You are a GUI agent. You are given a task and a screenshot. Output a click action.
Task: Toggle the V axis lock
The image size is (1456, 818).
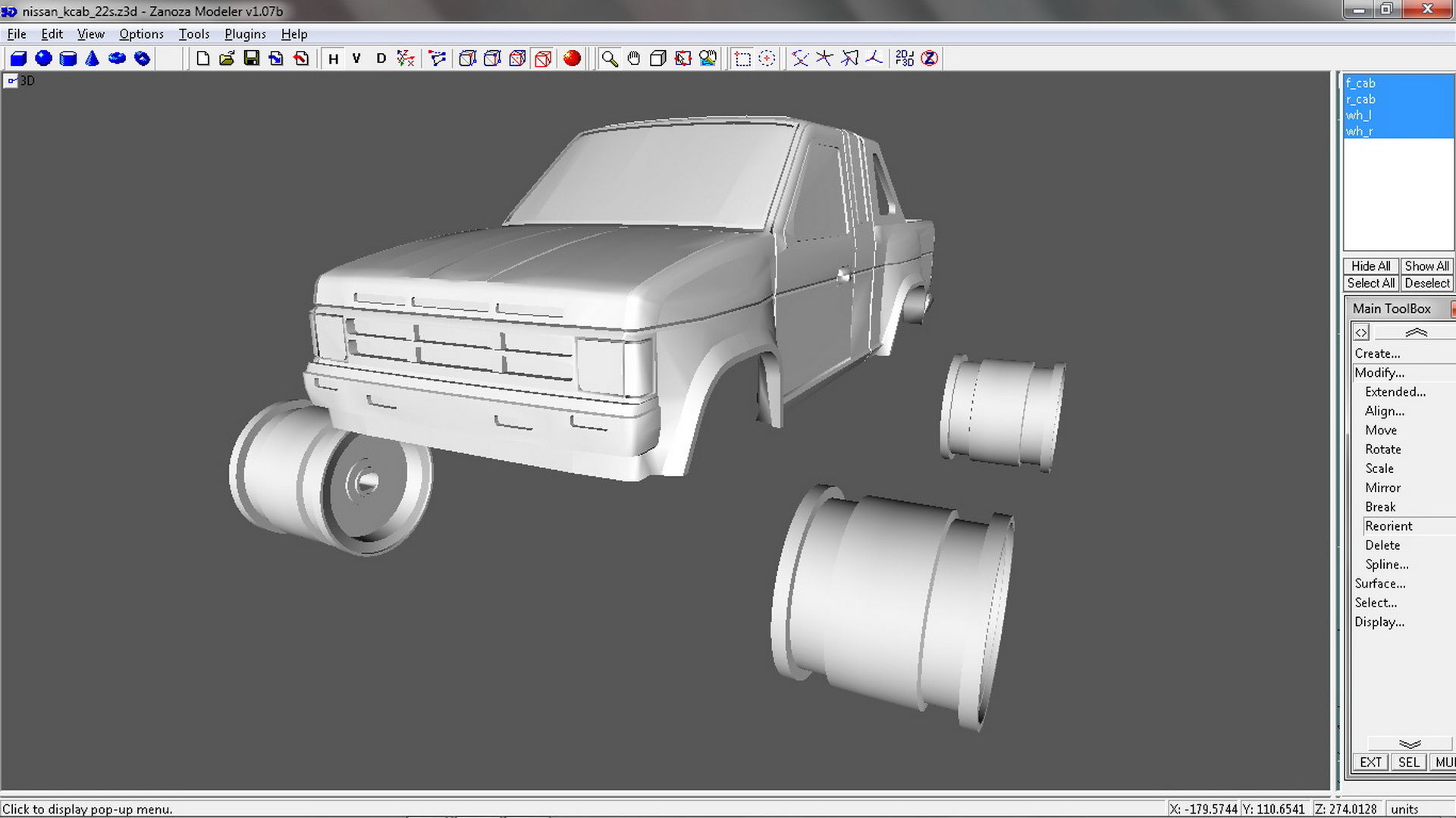(x=356, y=58)
